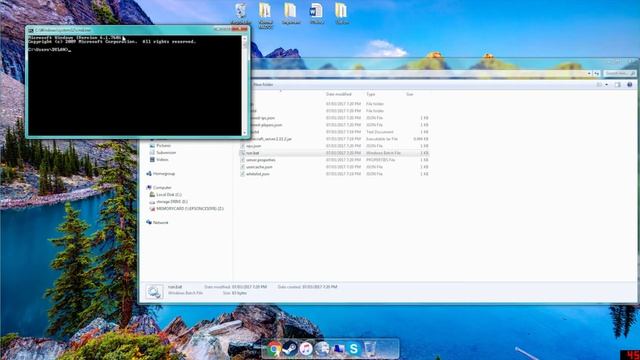This screenshot has height=360, width=640.
Task: Launch Steam from the dock
Action: [290, 349]
